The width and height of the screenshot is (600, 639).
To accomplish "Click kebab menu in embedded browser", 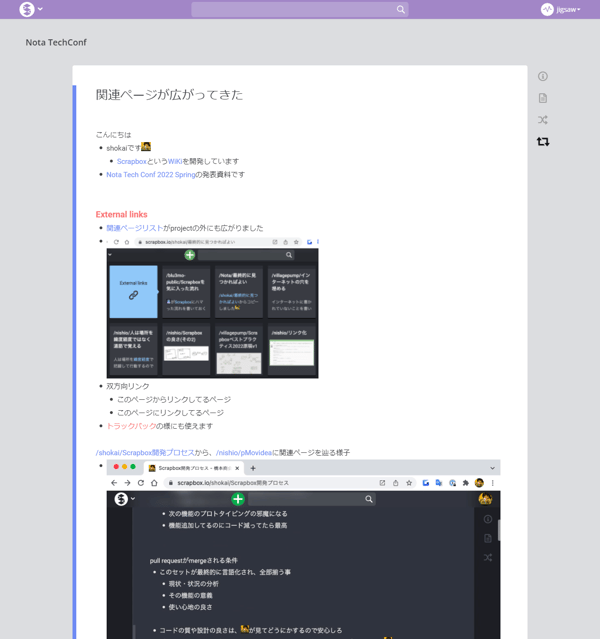I will [492, 483].
